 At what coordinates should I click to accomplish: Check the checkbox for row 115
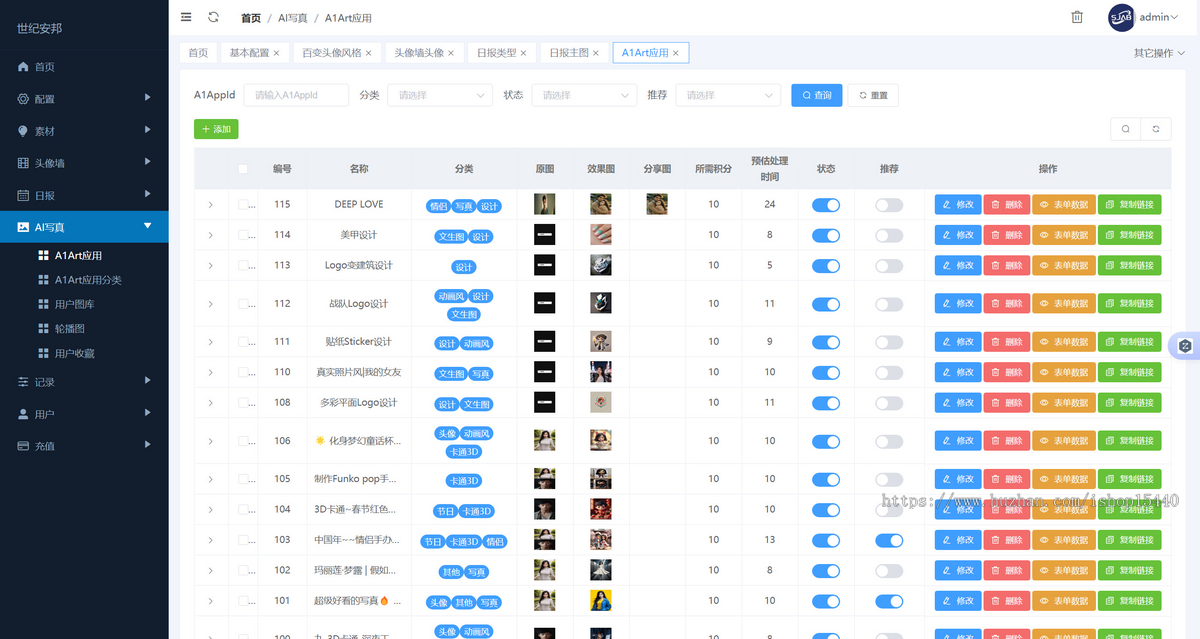tap(243, 204)
